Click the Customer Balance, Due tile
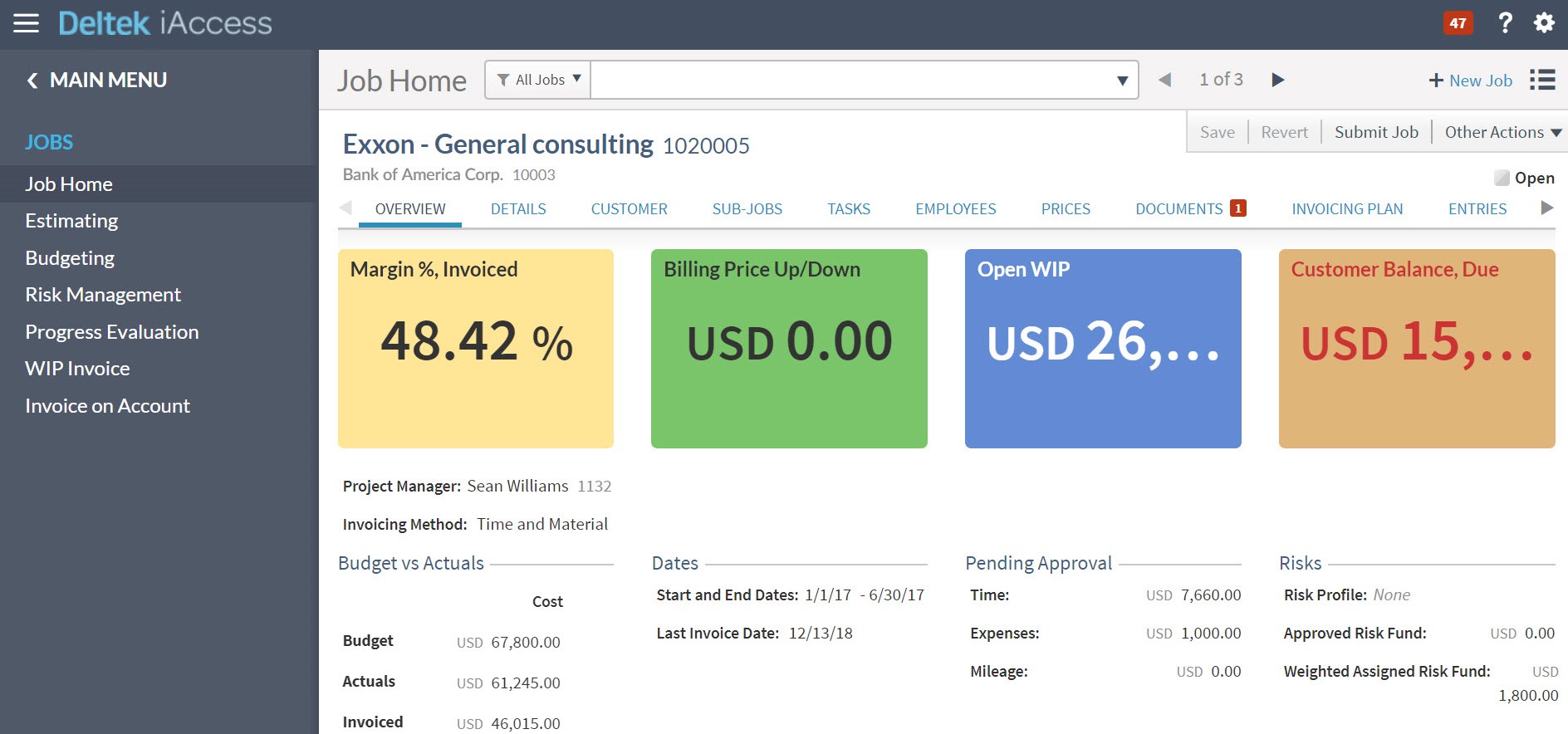 point(1417,349)
